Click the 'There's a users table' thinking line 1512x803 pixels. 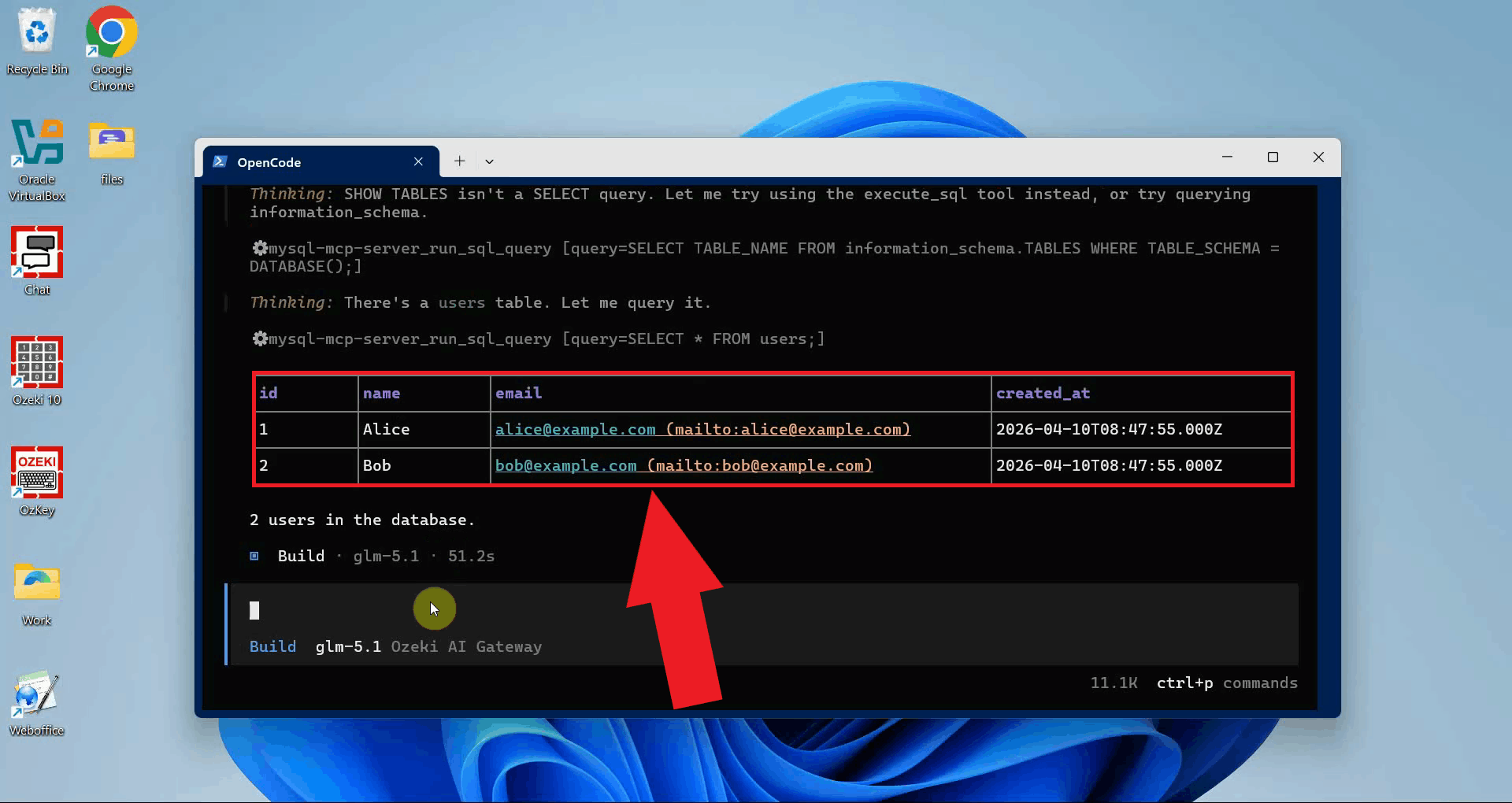coord(480,302)
